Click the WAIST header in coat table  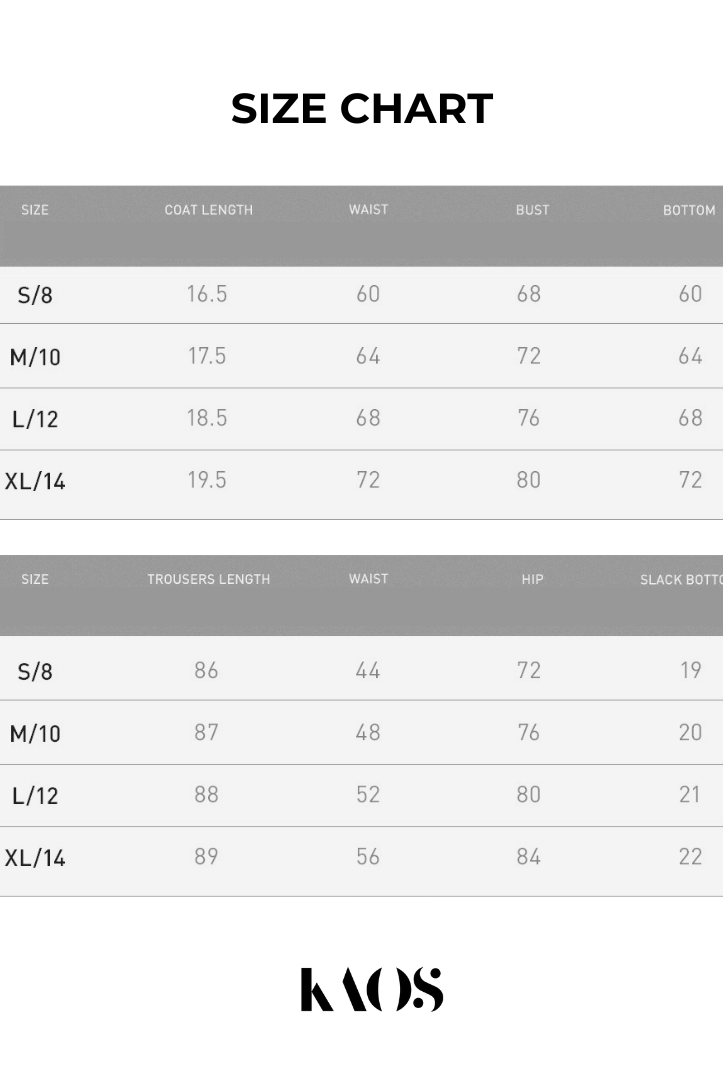pyautogui.click(x=368, y=210)
